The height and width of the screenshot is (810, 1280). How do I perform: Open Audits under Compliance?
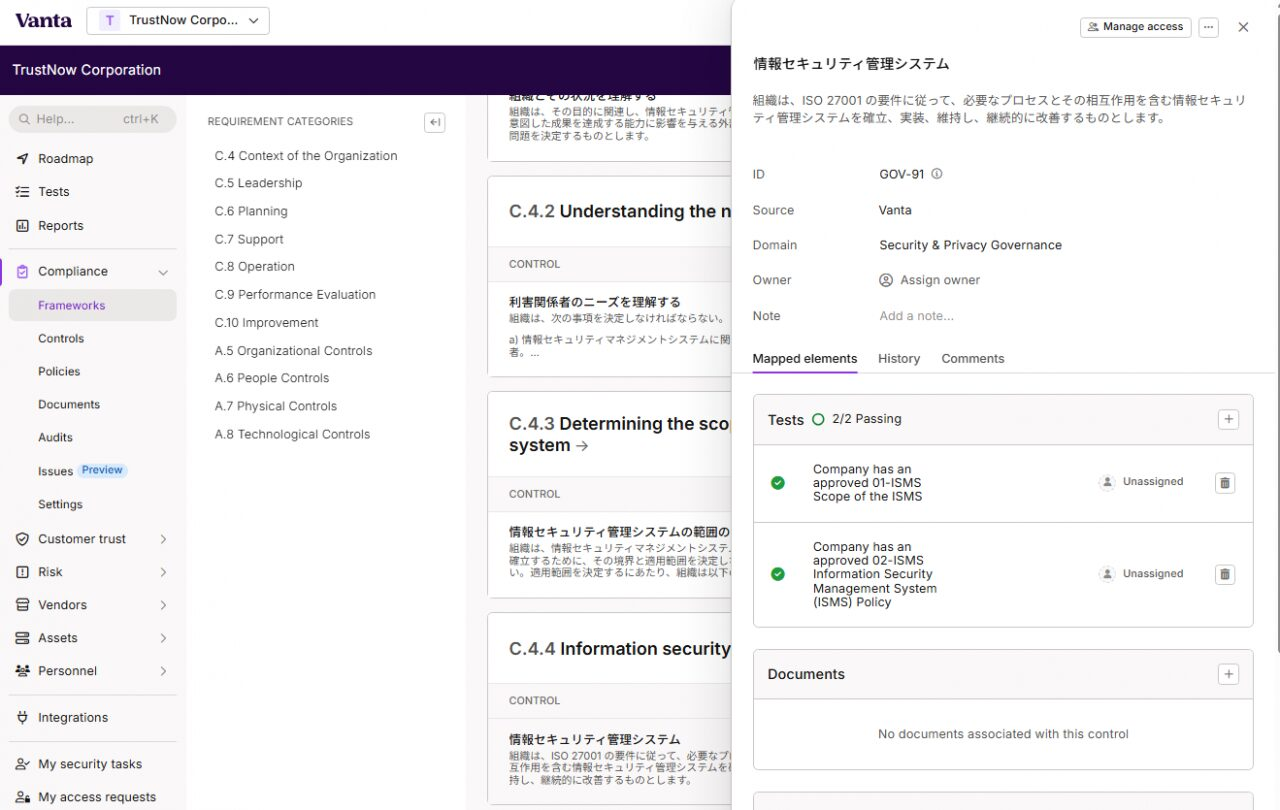55,438
